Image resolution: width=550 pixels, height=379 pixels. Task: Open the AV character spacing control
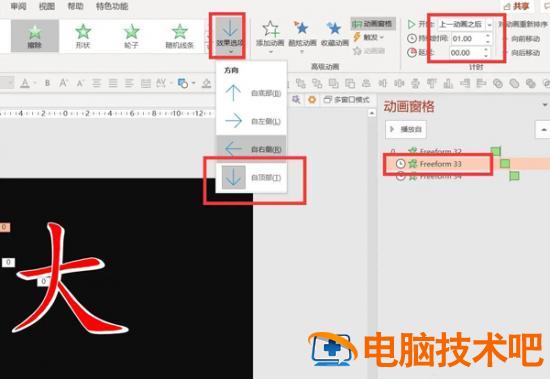(x=161, y=83)
